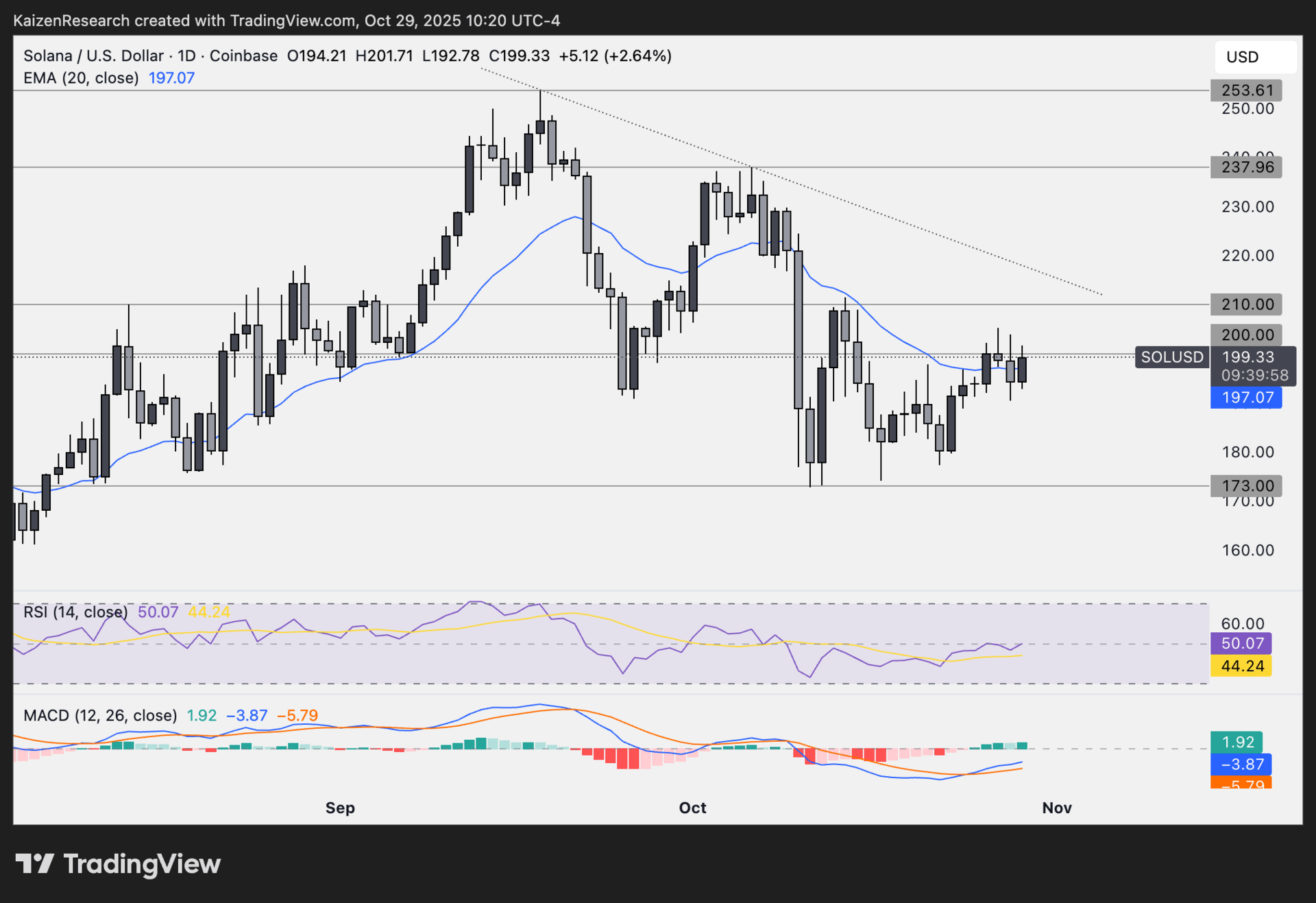This screenshot has width=1316, height=903.
Task: Select the RSI (14, close) legend label
Action: (x=75, y=612)
